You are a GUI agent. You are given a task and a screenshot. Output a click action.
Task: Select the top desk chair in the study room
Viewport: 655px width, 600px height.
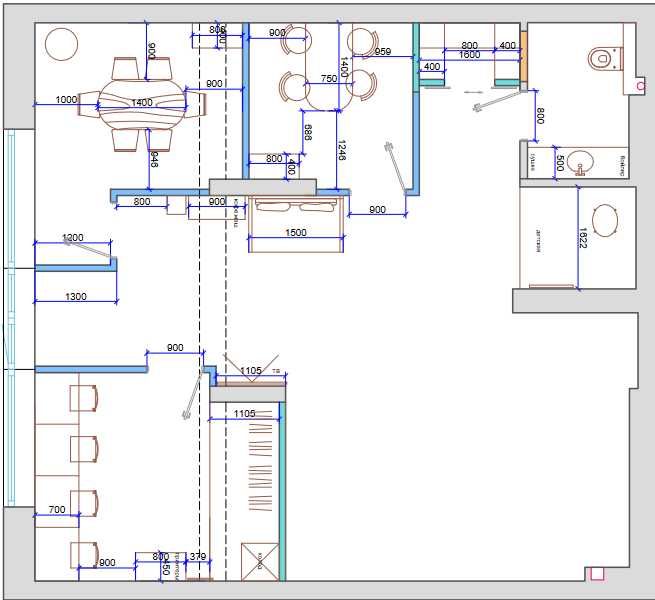coord(84,398)
